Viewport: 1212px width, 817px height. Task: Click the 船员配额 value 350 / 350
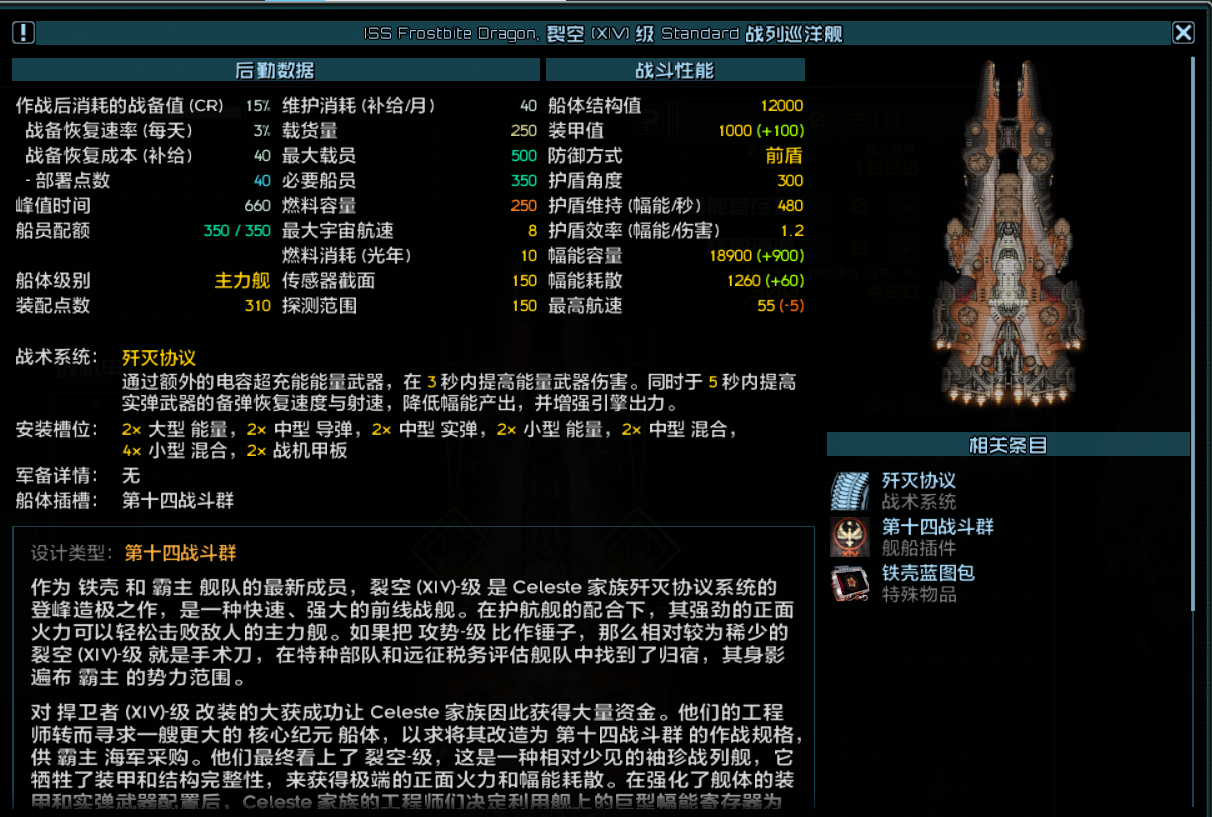(237, 231)
